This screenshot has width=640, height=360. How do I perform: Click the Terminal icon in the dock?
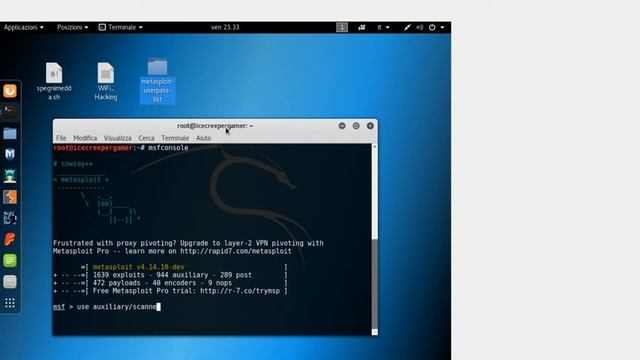point(10,111)
